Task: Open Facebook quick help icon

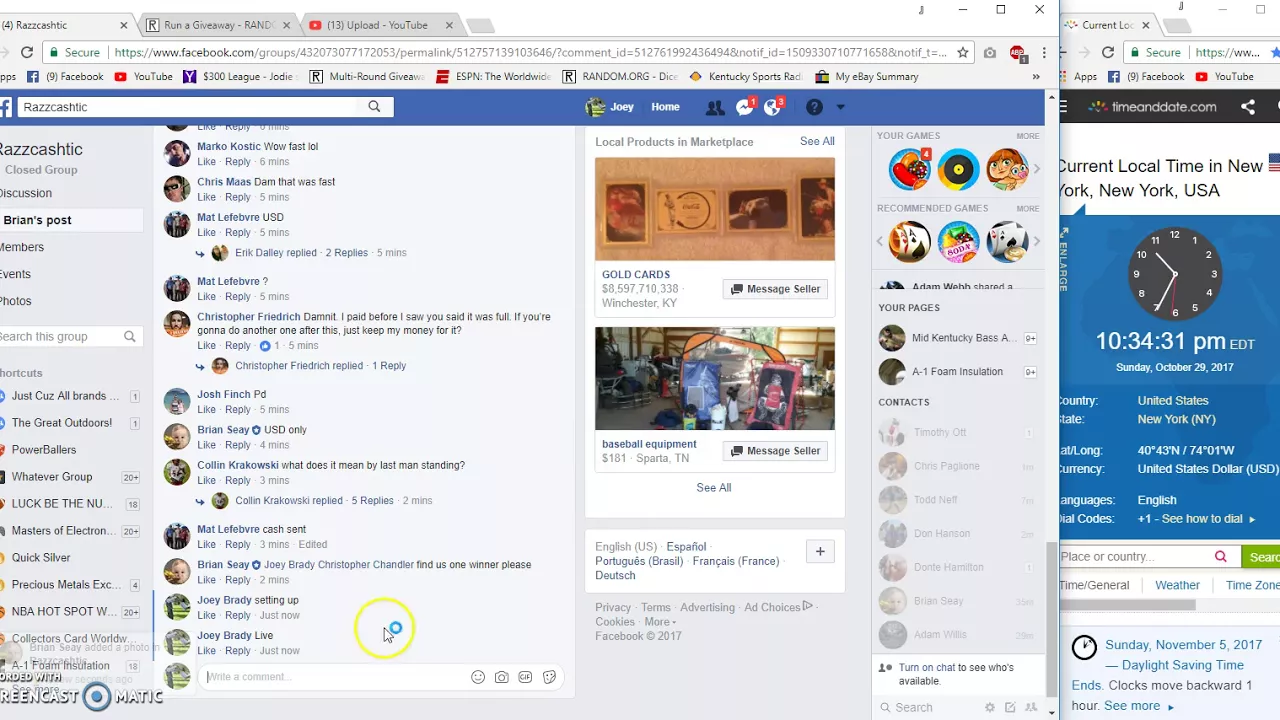Action: coord(814,107)
